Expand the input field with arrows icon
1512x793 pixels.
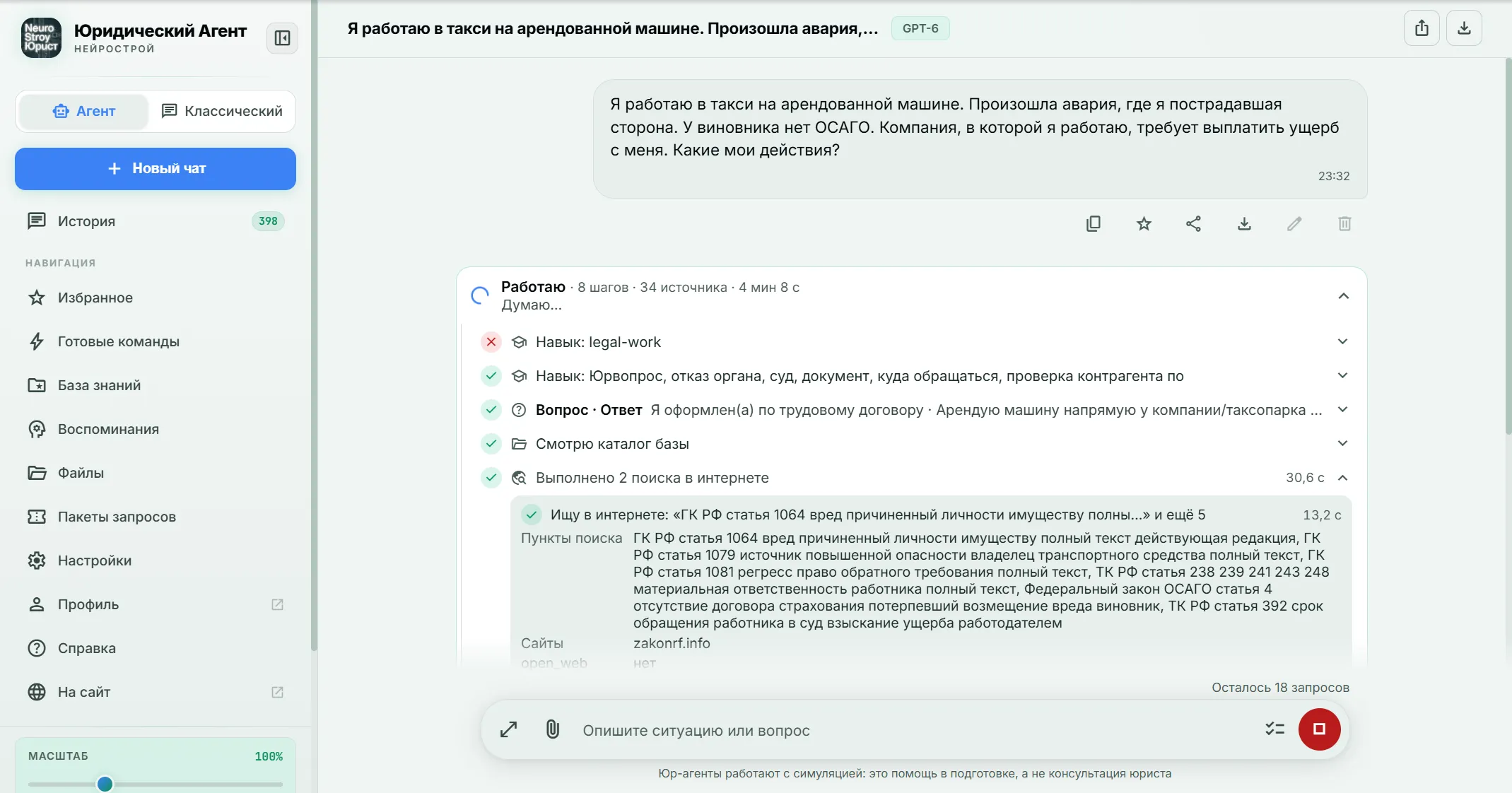click(509, 729)
